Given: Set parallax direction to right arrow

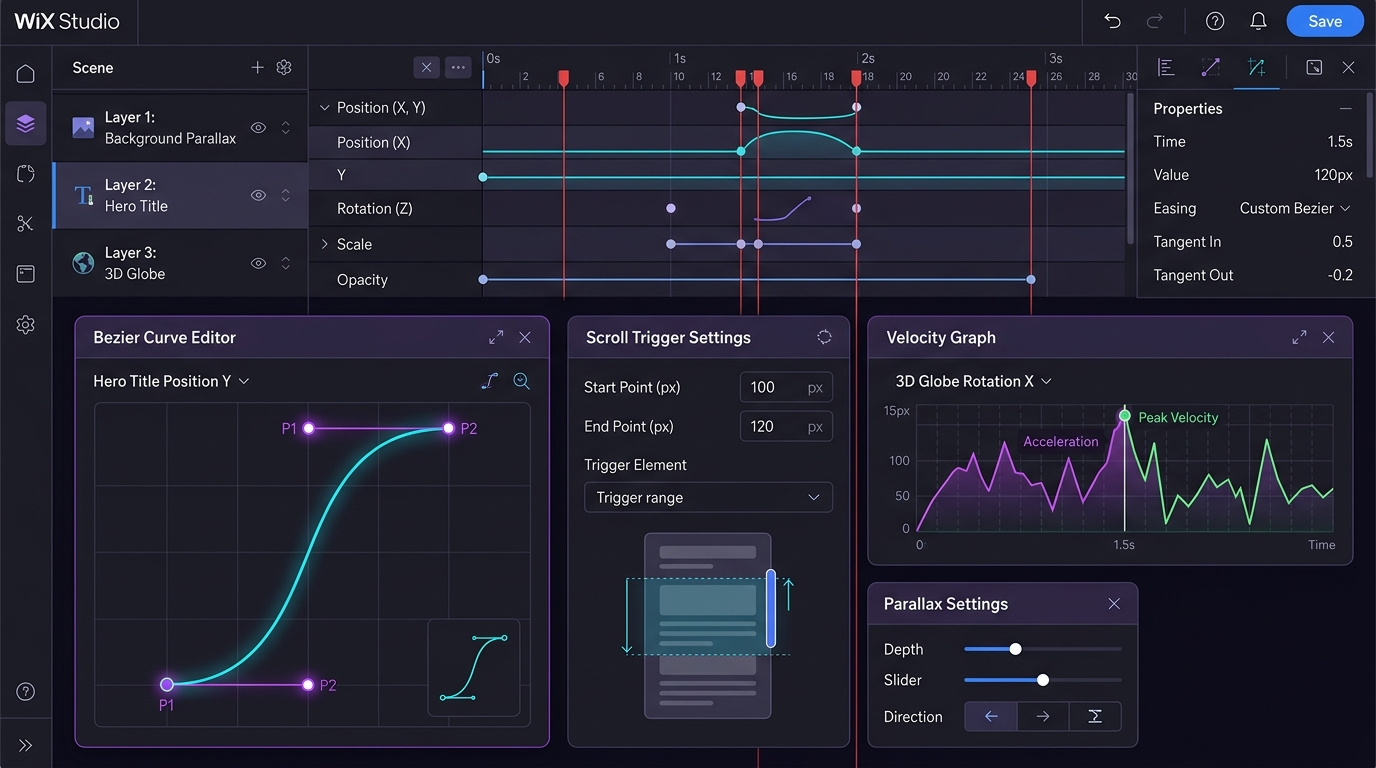Looking at the screenshot, I should (x=1043, y=716).
